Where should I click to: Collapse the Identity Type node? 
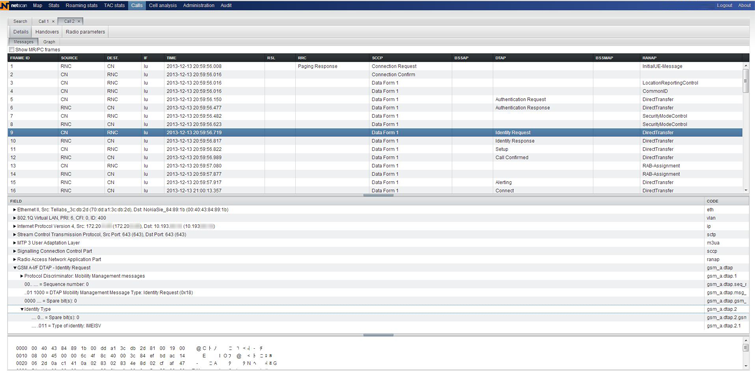(22, 309)
